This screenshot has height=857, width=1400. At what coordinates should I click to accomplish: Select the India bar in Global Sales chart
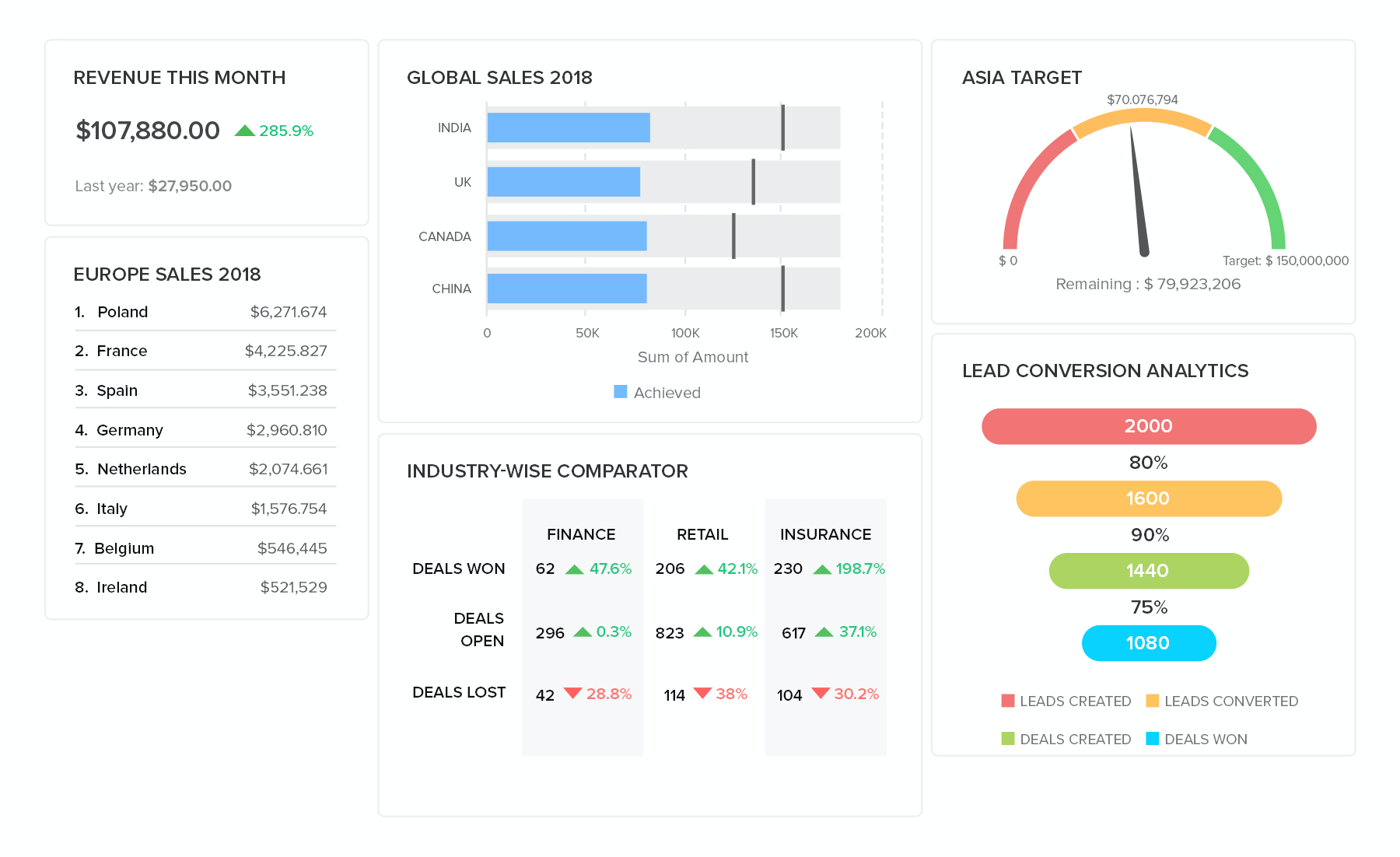click(568, 128)
